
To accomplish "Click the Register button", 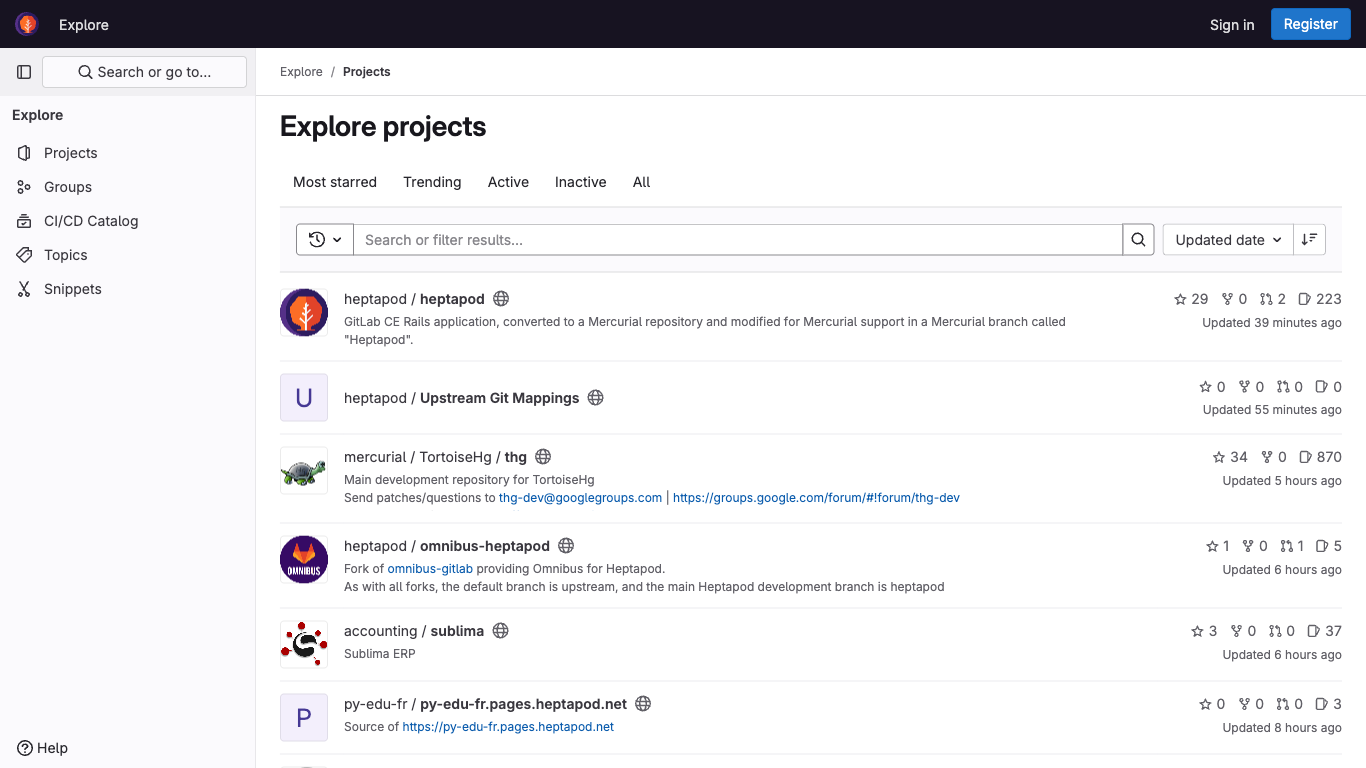I will click(x=1311, y=24).
